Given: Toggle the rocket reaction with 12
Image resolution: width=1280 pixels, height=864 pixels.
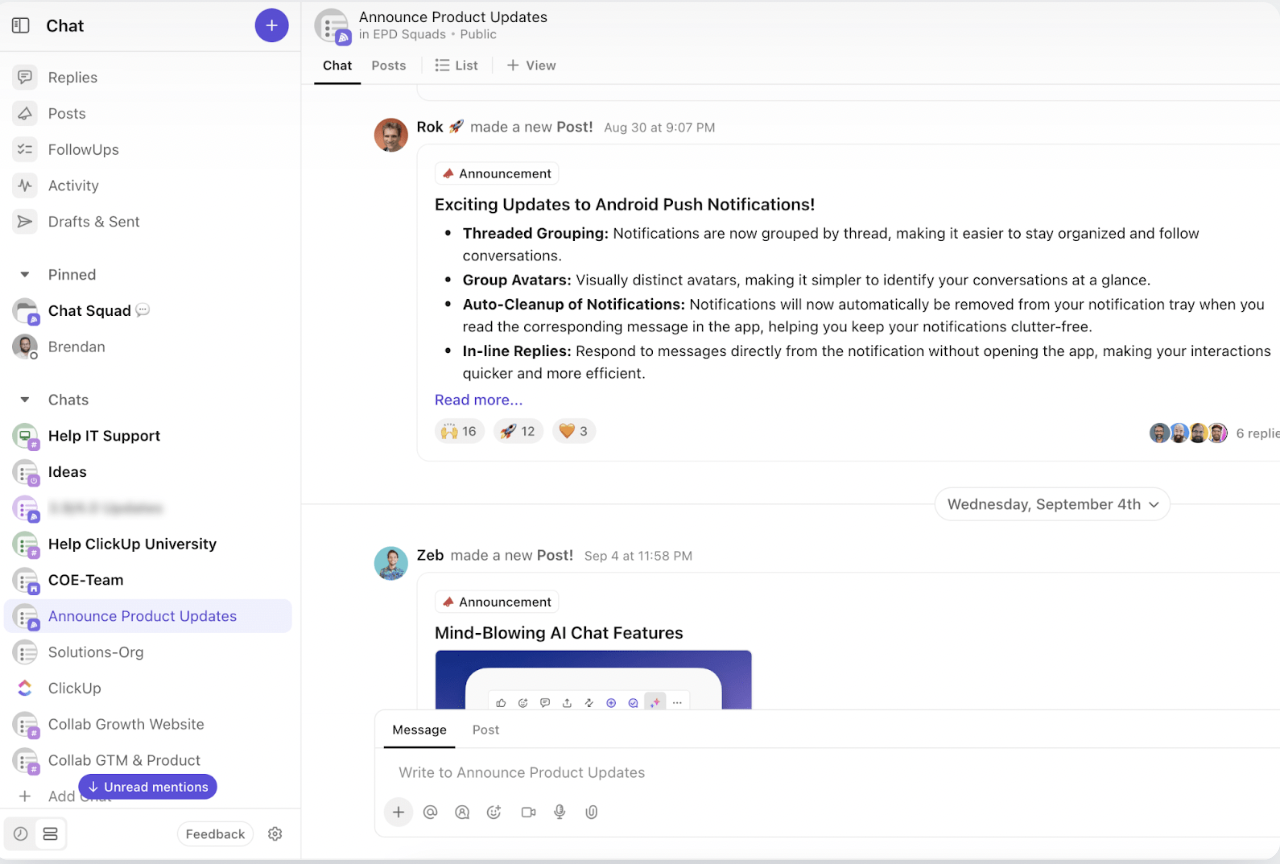Looking at the screenshot, I should tap(518, 431).
